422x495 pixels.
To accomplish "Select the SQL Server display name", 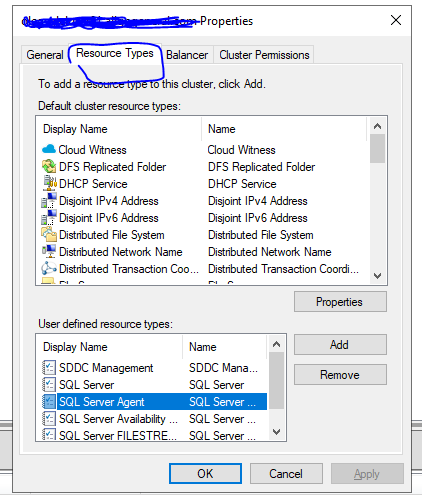I will [86, 385].
